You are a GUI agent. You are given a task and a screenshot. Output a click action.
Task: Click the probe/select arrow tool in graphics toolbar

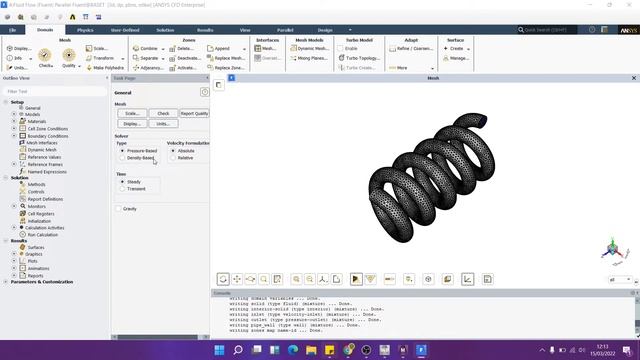[356, 279]
